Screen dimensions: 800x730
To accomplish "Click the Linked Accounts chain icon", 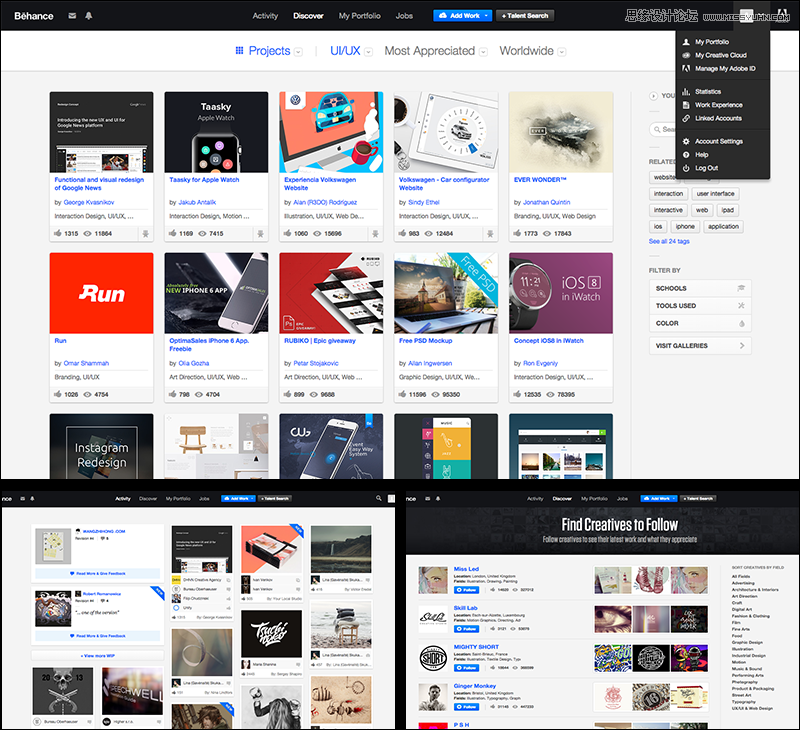I will pyautogui.click(x=686, y=118).
